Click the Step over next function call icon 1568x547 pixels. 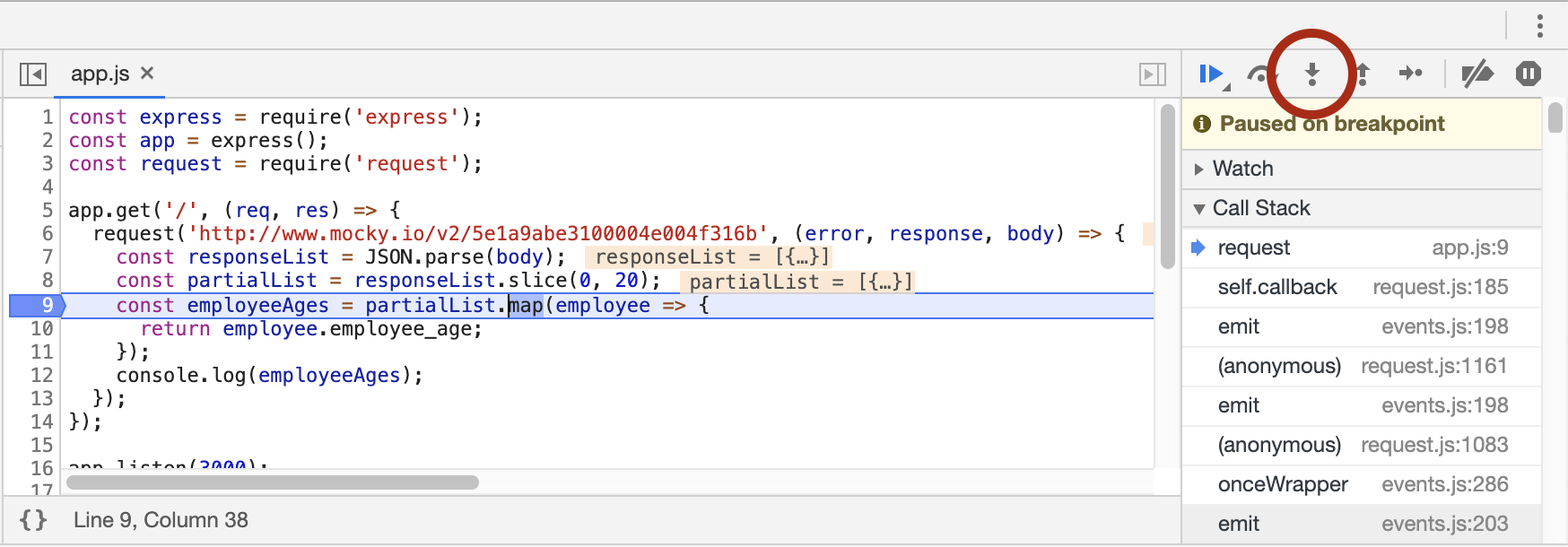click(x=1259, y=74)
